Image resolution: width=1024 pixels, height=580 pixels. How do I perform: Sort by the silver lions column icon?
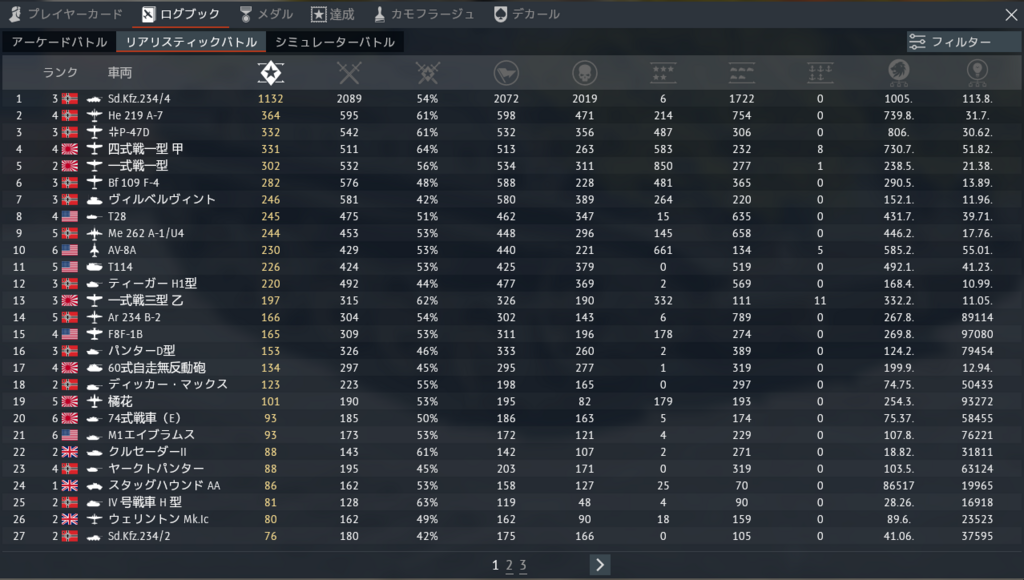coord(899,72)
